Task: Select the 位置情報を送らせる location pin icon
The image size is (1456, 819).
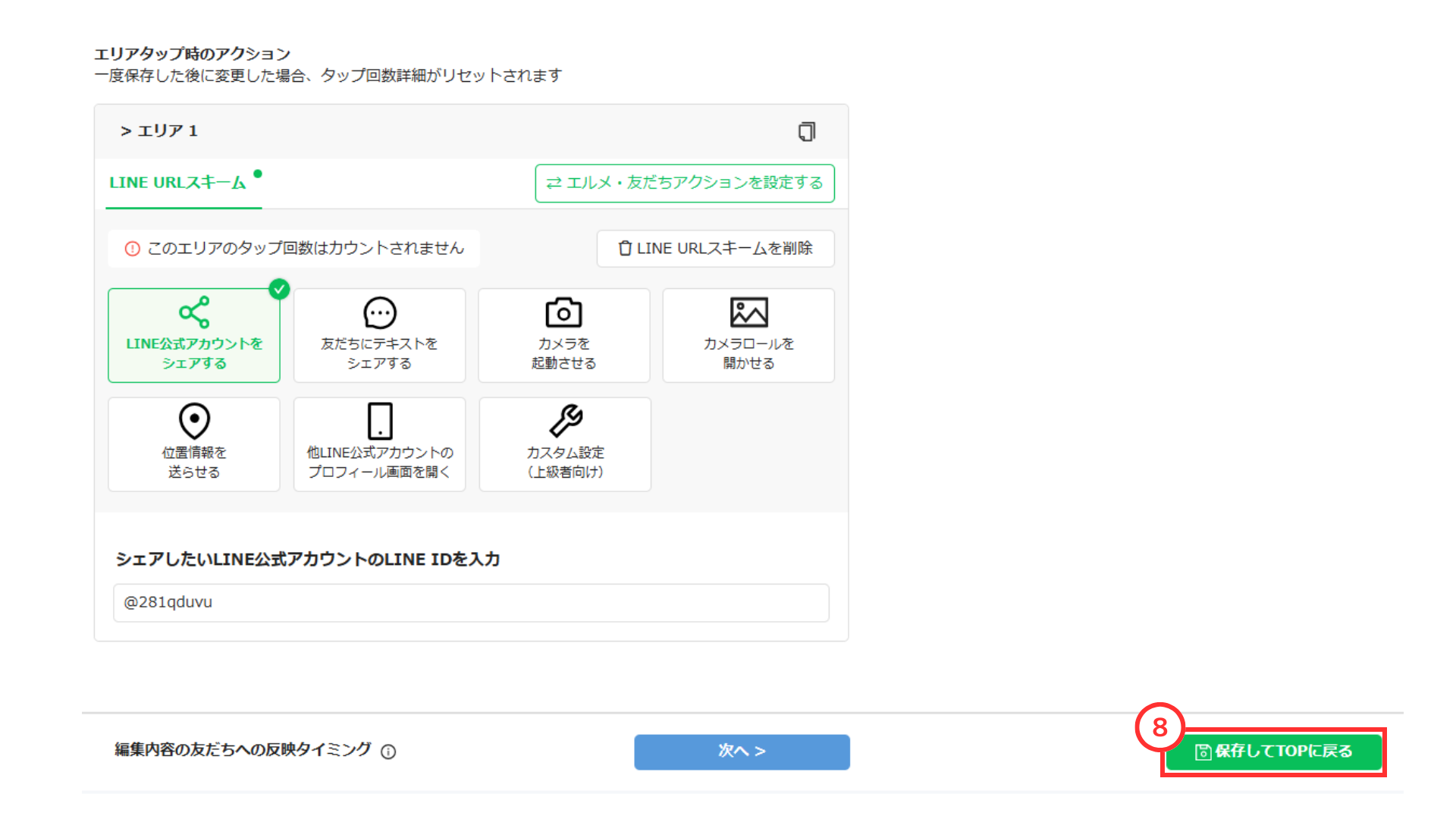Action: [x=194, y=419]
